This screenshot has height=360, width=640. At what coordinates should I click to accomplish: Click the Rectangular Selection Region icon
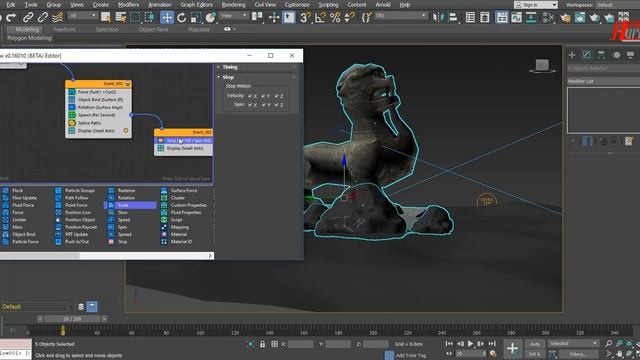click(135, 18)
